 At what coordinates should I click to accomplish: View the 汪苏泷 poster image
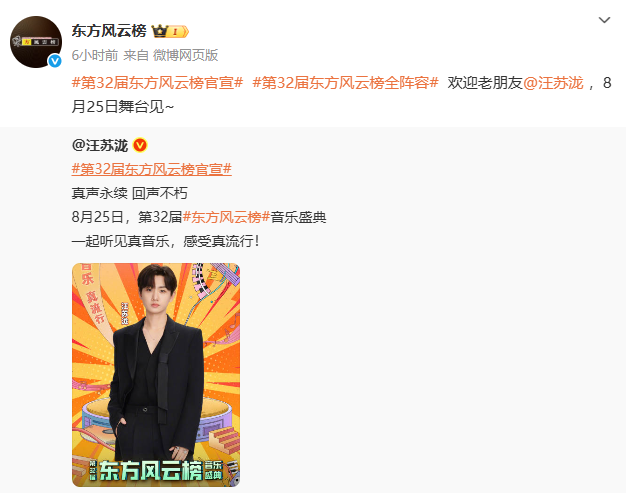pyautogui.click(x=156, y=375)
